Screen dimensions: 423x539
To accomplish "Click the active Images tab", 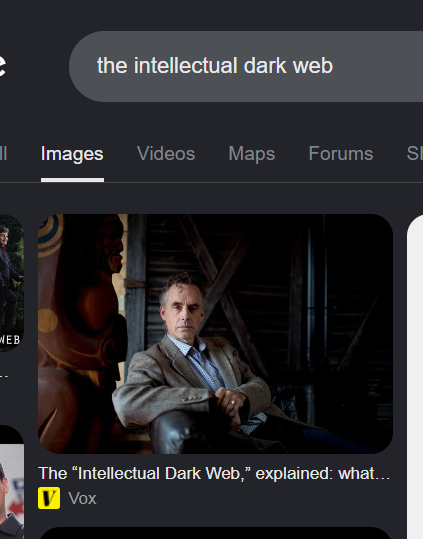I will (72, 154).
